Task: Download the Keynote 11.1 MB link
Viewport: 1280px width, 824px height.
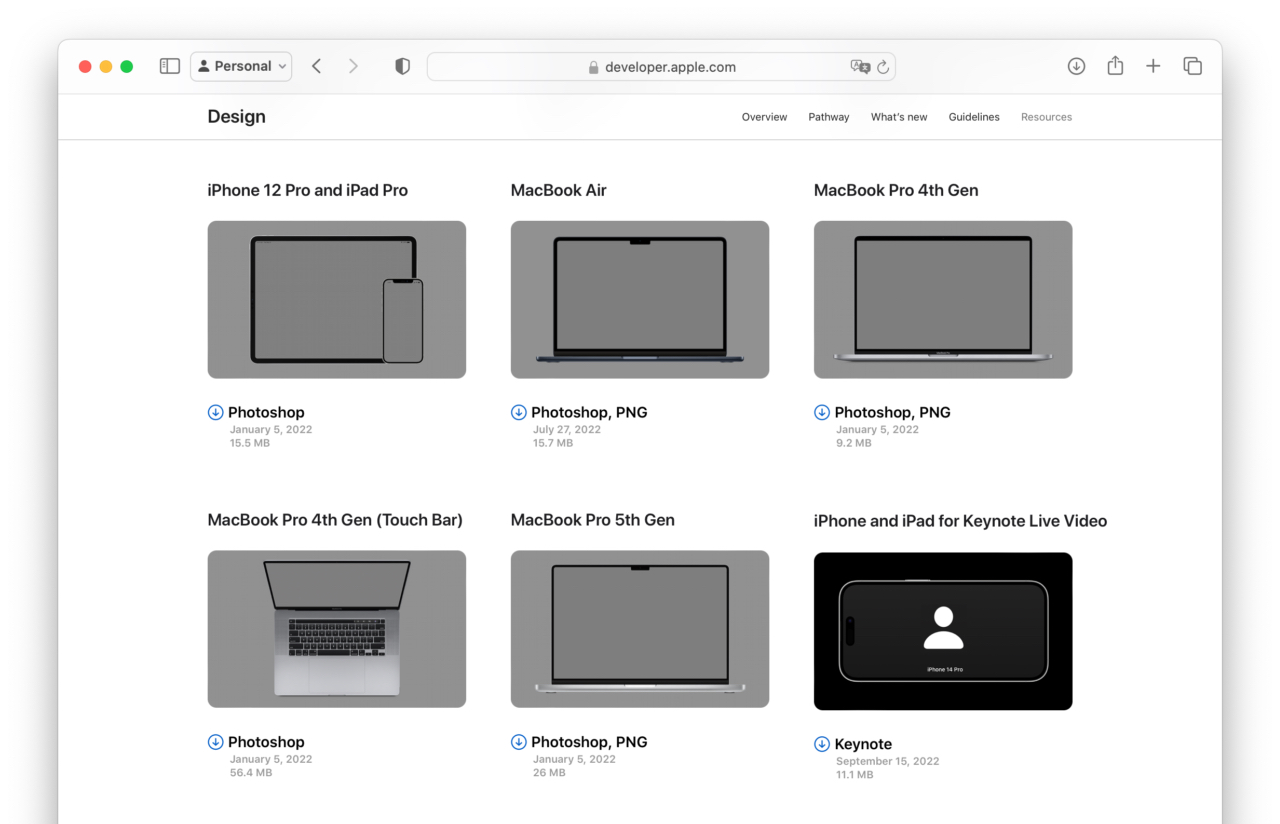Action: 863,744
